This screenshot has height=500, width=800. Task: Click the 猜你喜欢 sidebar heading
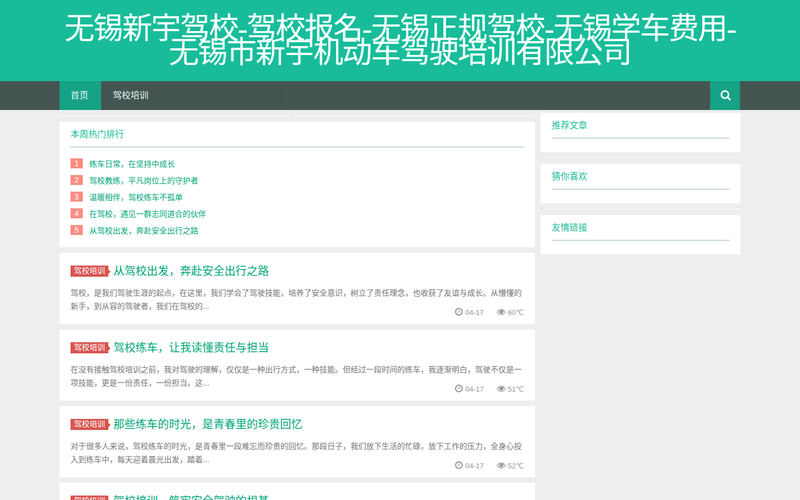[x=569, y=176]
